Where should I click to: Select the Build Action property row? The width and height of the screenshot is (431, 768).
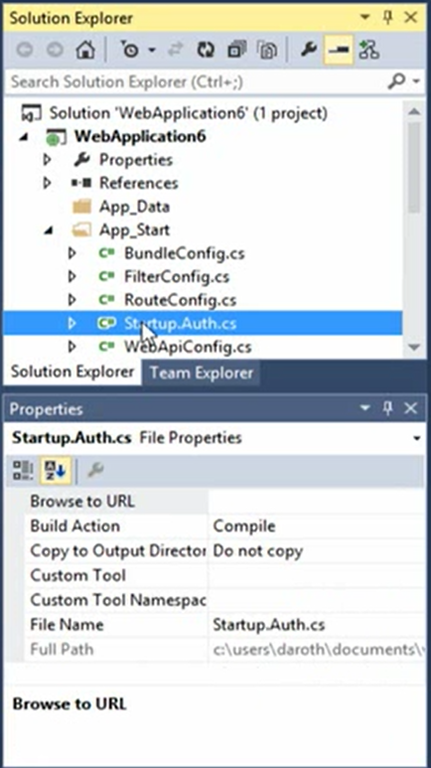tap(224, 526)
